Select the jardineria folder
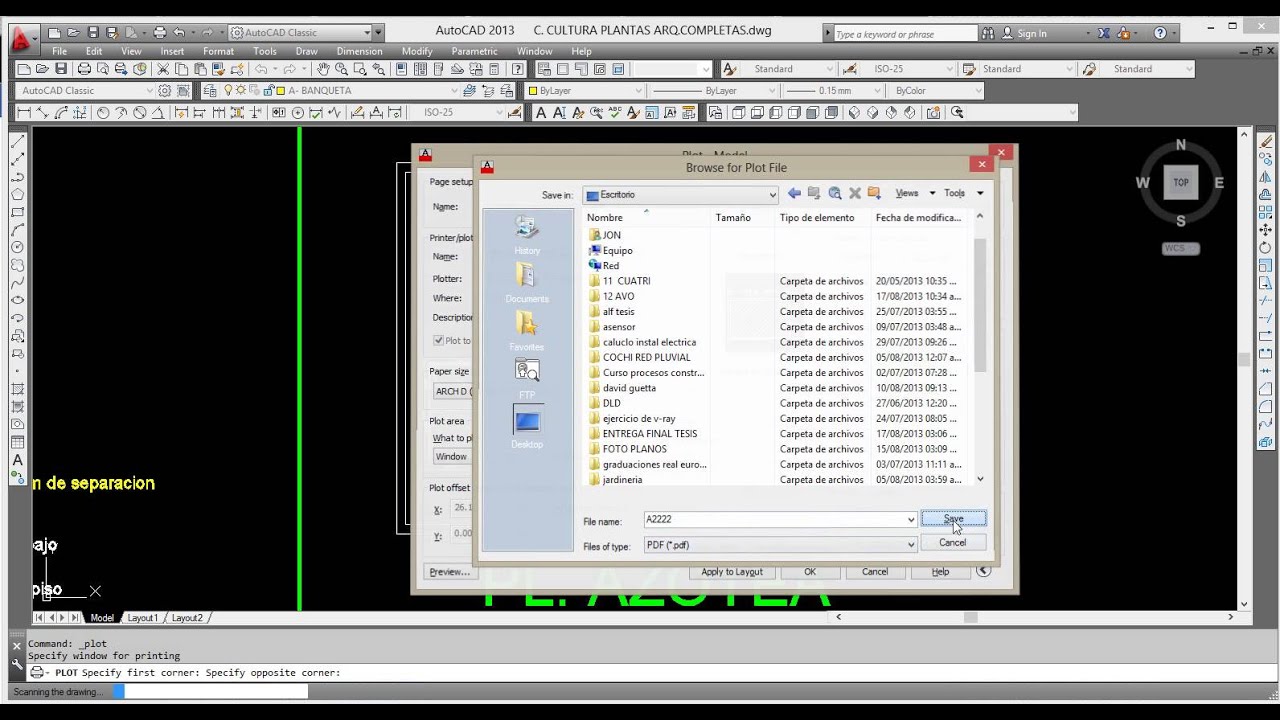Image resolution: width=1280 pixels, height=720 pixels. 622,480
